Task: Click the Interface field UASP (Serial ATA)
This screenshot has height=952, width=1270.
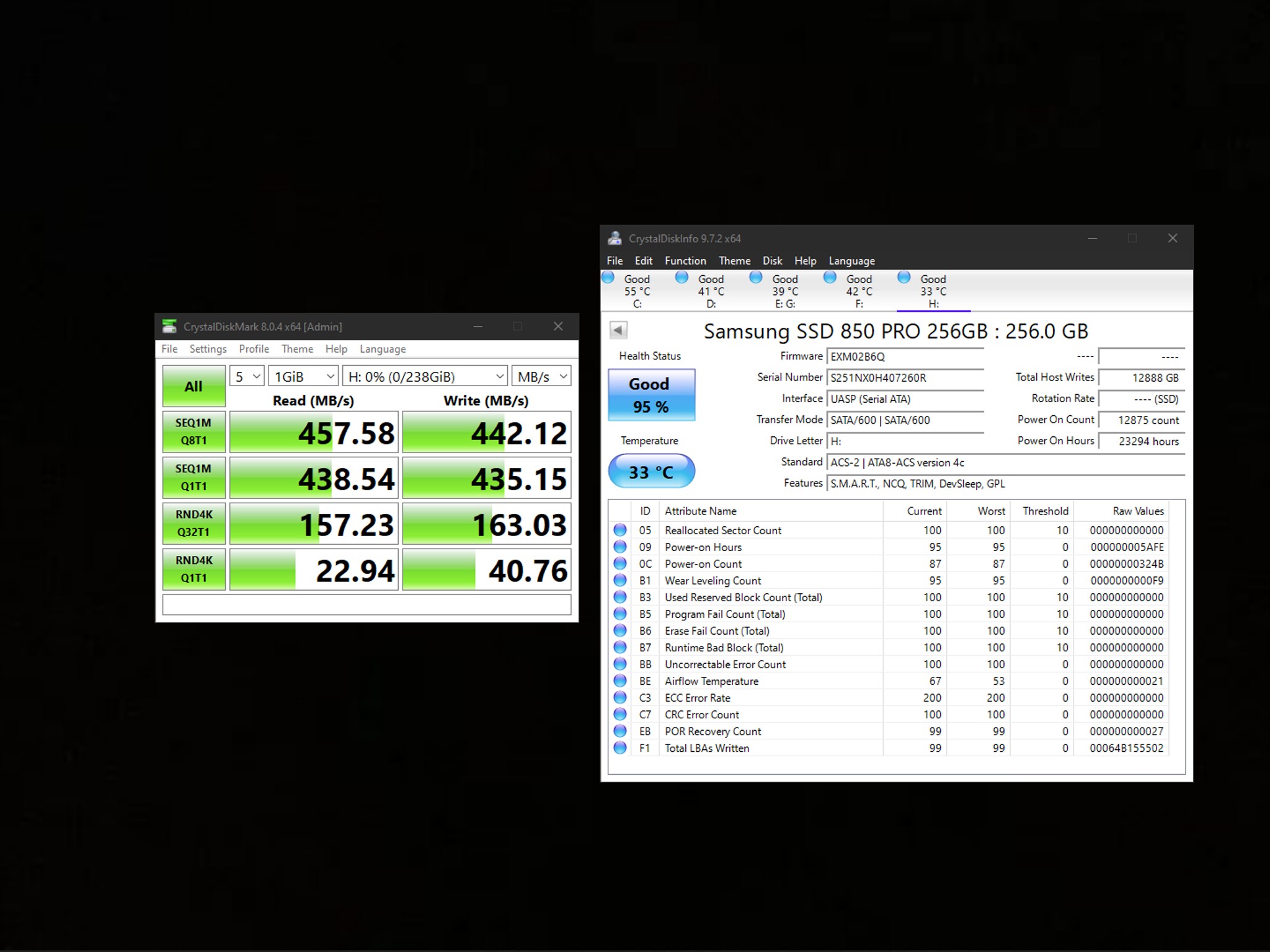Action: click(x=905, y=399)
